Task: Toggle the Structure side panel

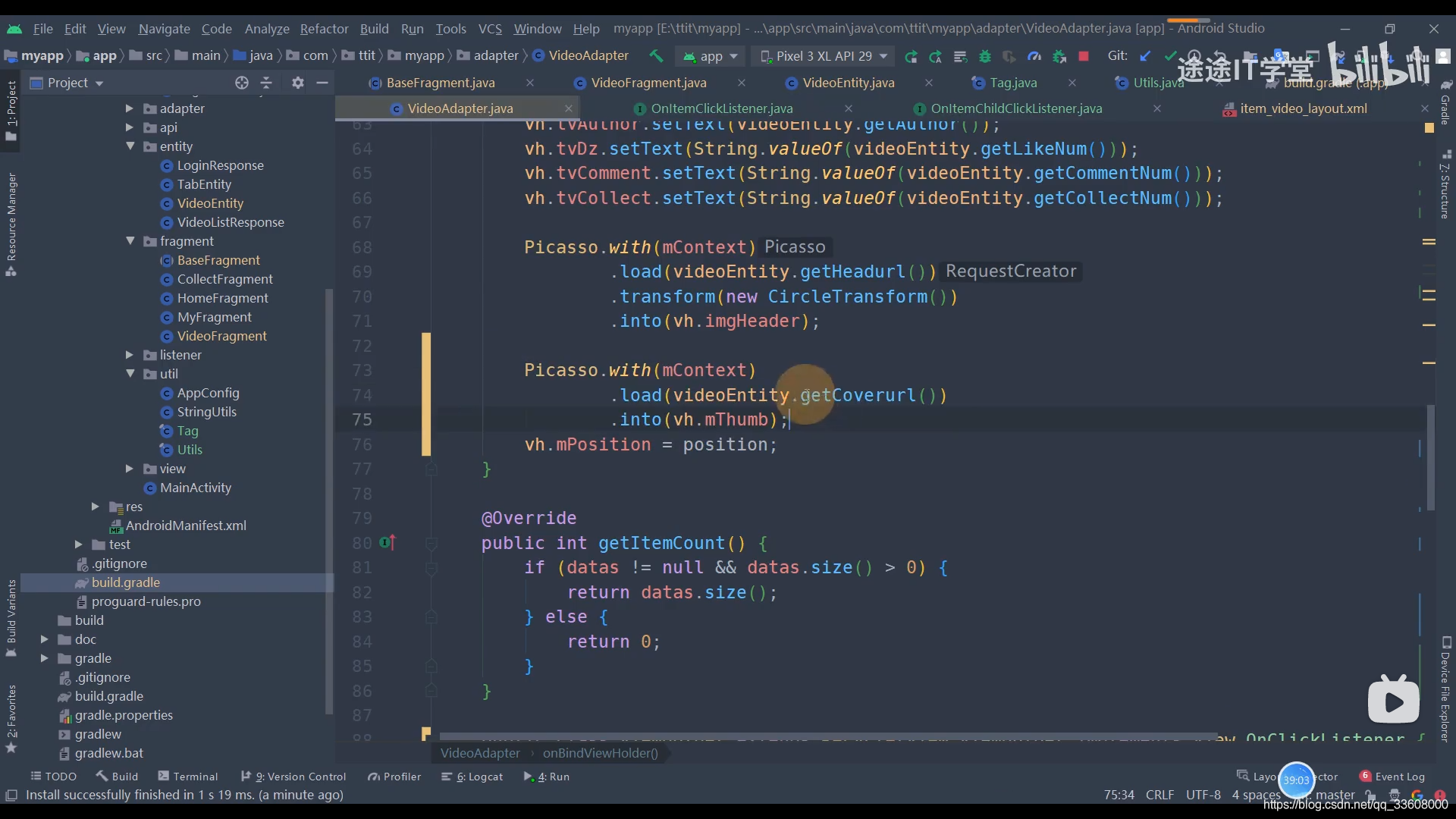Action: [x=1445, y=184]
